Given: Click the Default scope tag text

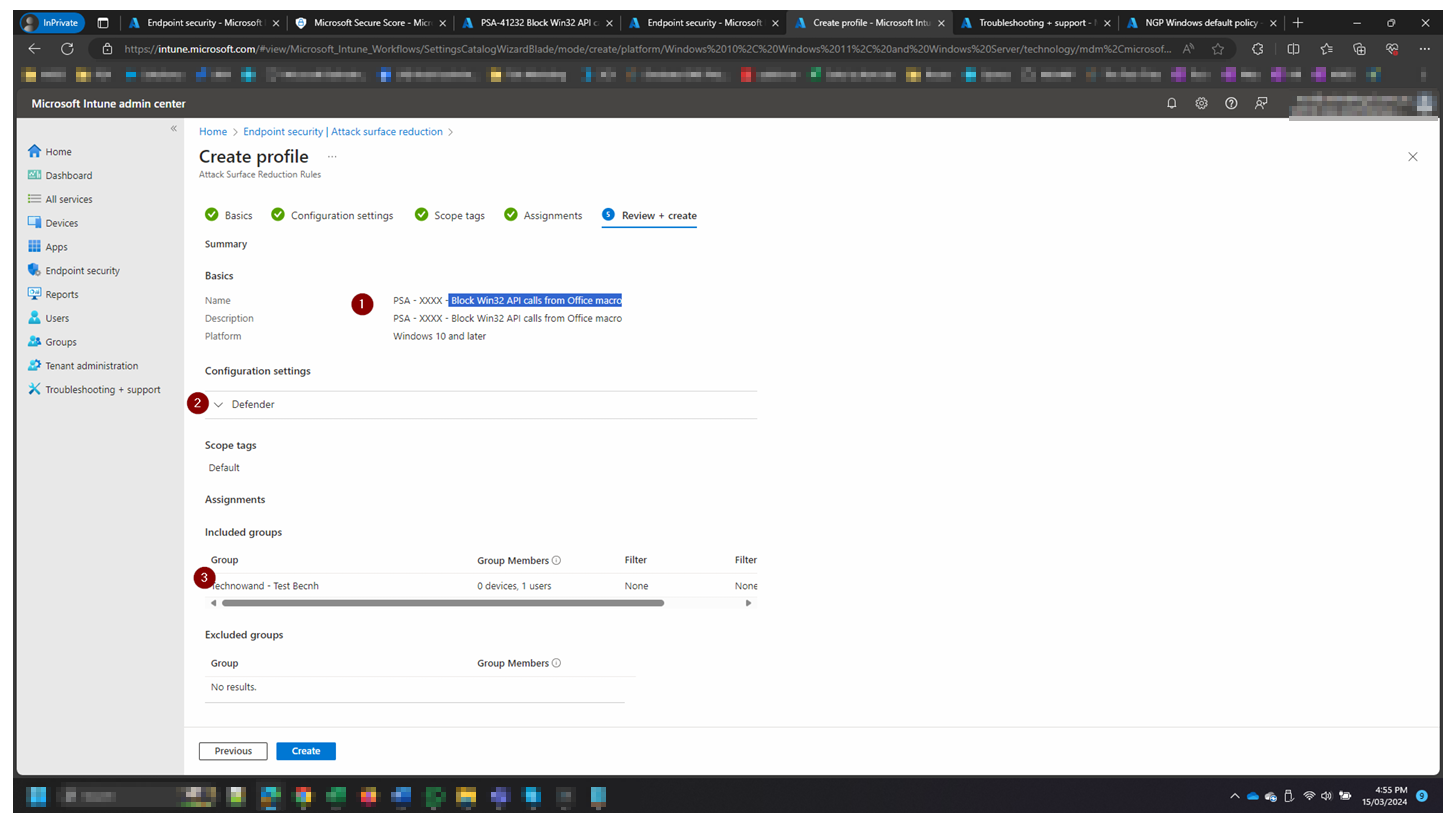Looking at the screenshot, I should click(x=224, y=468).
